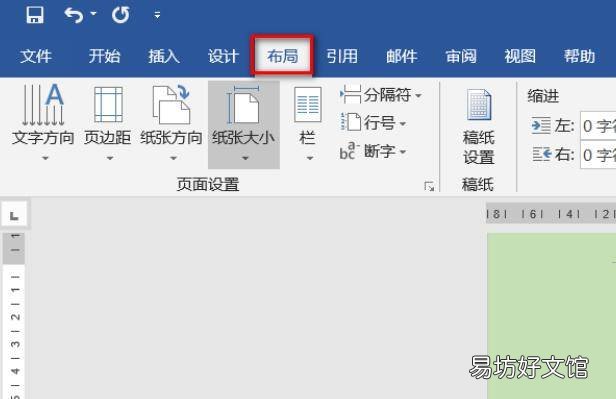The height and width of the screenshot is (399, 616).
Task: Click the right indent 右 icon
Action: 542,154
